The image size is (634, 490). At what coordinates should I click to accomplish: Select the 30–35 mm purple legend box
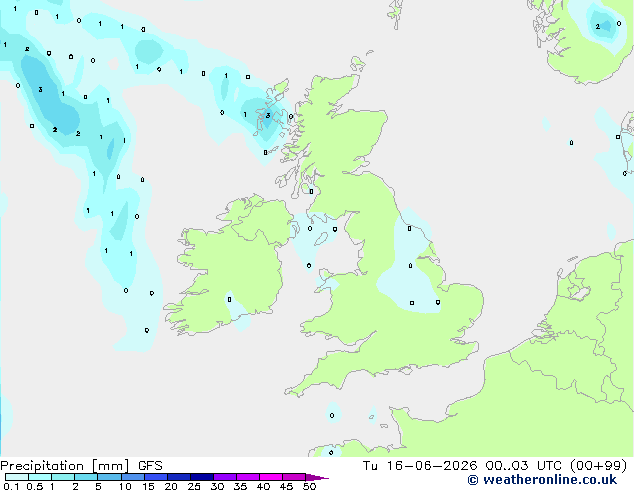point(224,477)
